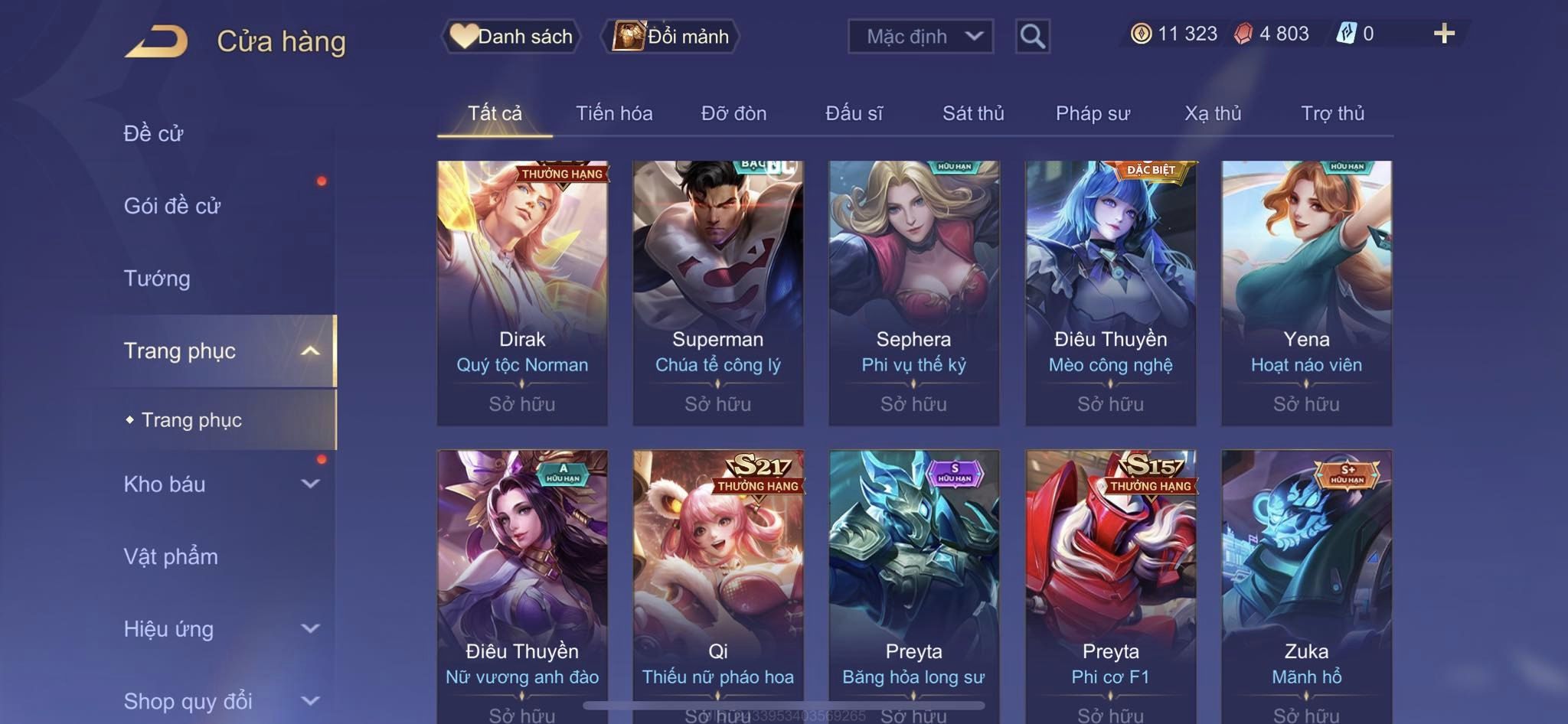Switch to the Tiến hóa tab
Viewport: 1568px width, 724px height.
[614, 113]
